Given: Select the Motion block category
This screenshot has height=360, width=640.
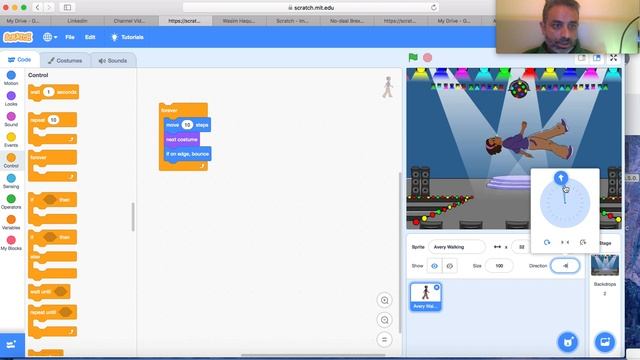Looking at the screenshot, I should coord(11,78).
